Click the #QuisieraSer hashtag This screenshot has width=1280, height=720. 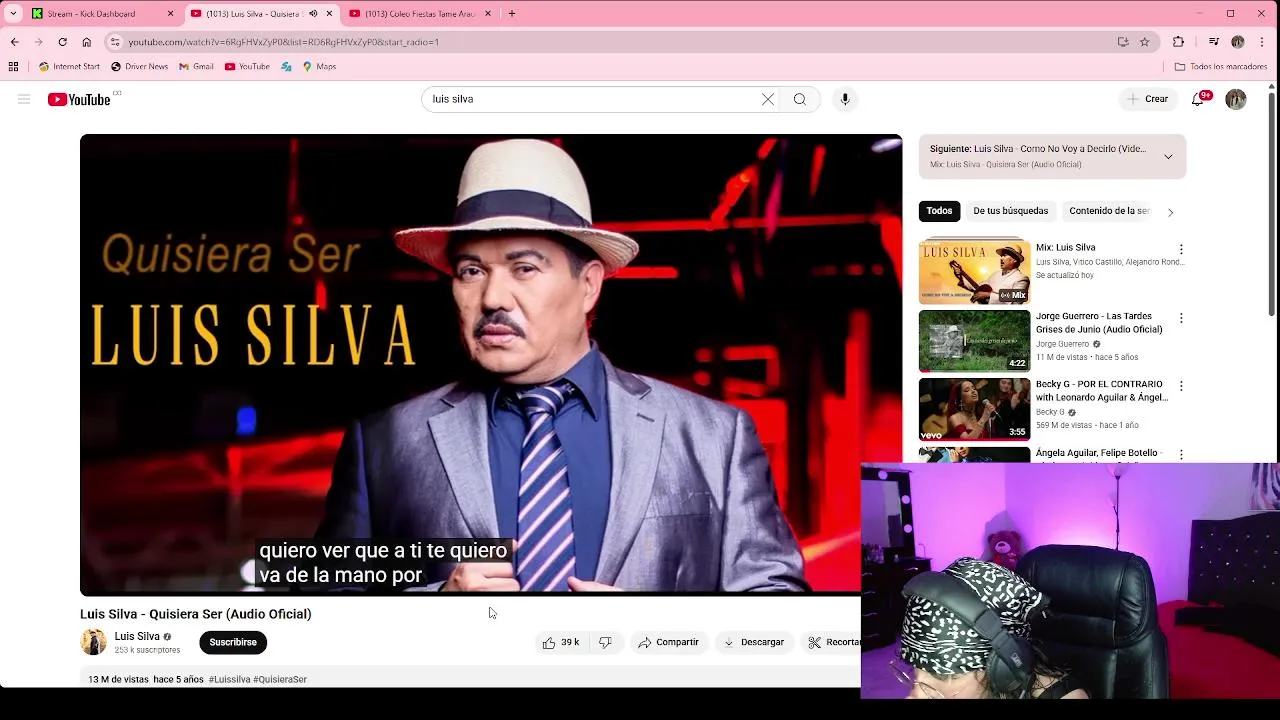pos(280,679)
